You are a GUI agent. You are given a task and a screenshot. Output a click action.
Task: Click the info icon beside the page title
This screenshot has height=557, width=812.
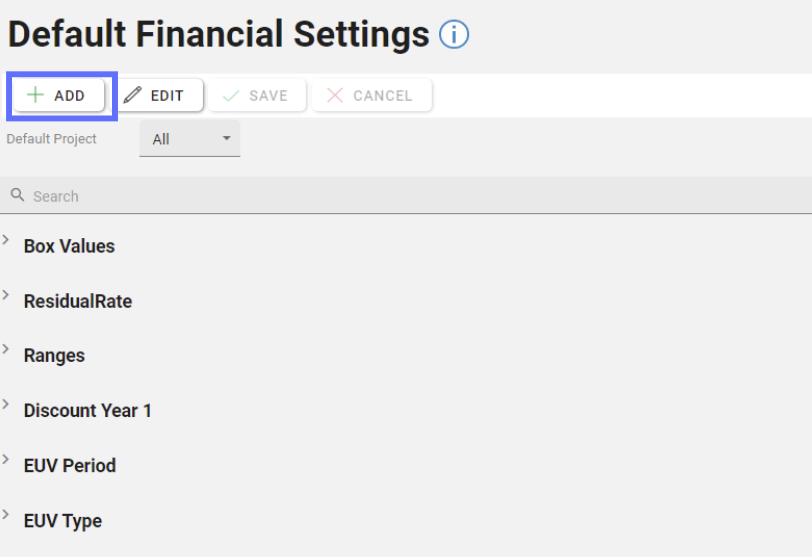(x=454, y=36)
